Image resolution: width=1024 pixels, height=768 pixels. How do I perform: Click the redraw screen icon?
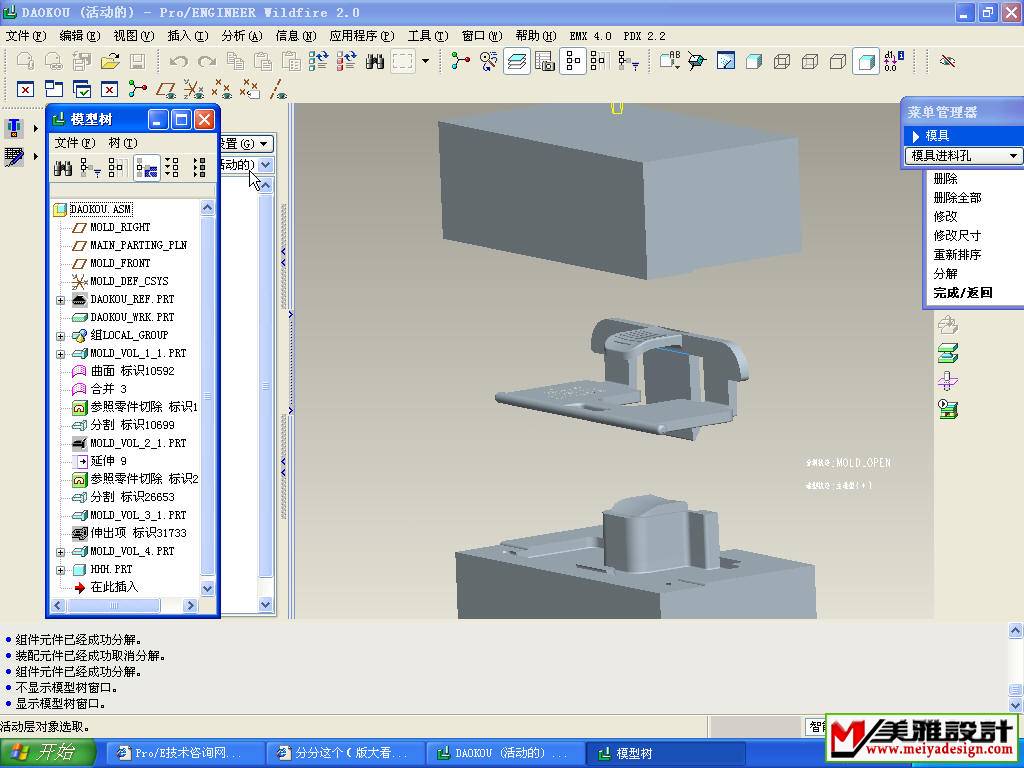coord(726,61)
